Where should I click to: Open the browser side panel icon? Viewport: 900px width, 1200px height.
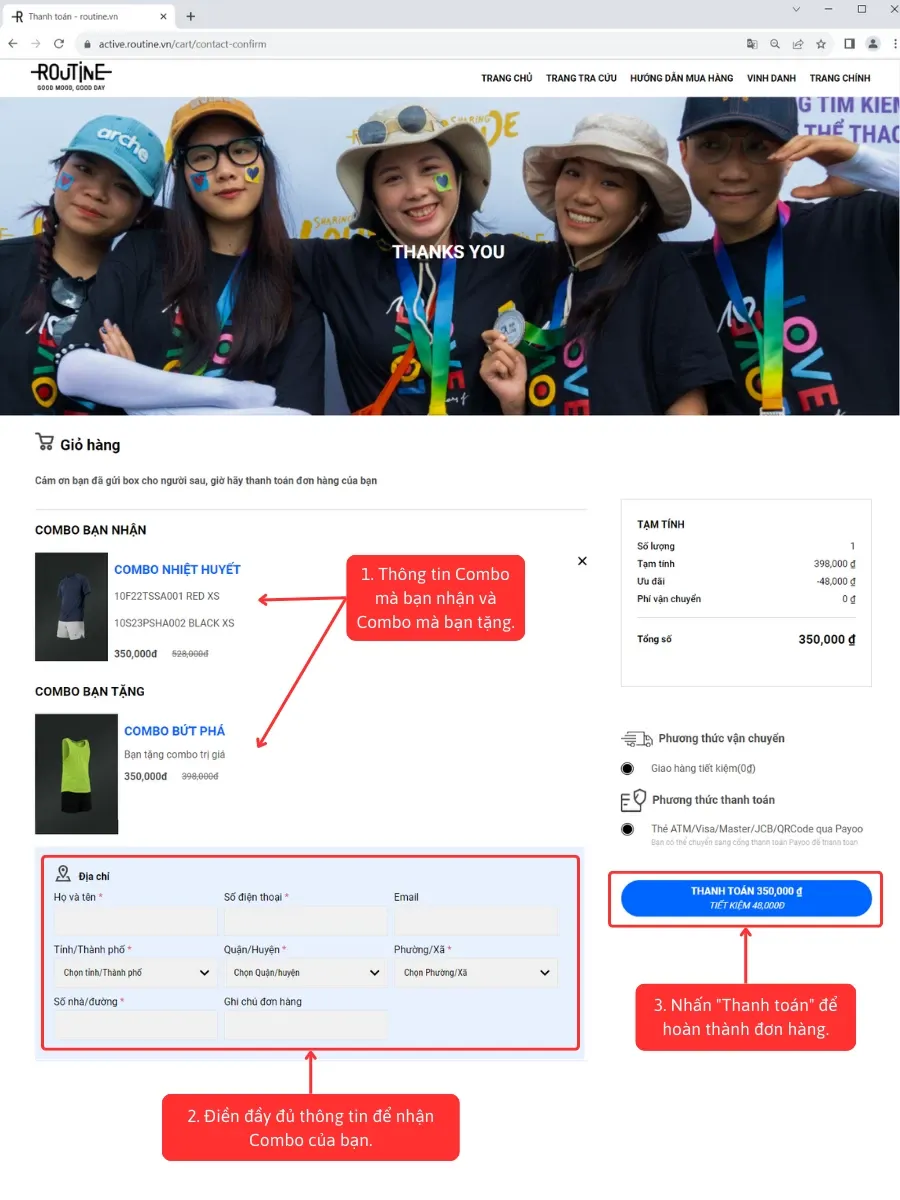coord(849,44)
